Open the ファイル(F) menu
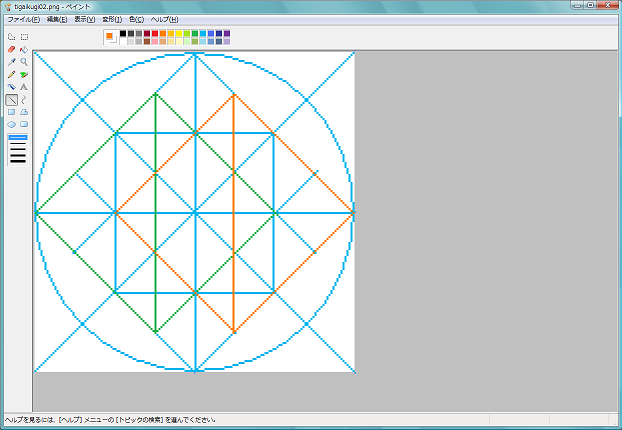 (23, 19)
